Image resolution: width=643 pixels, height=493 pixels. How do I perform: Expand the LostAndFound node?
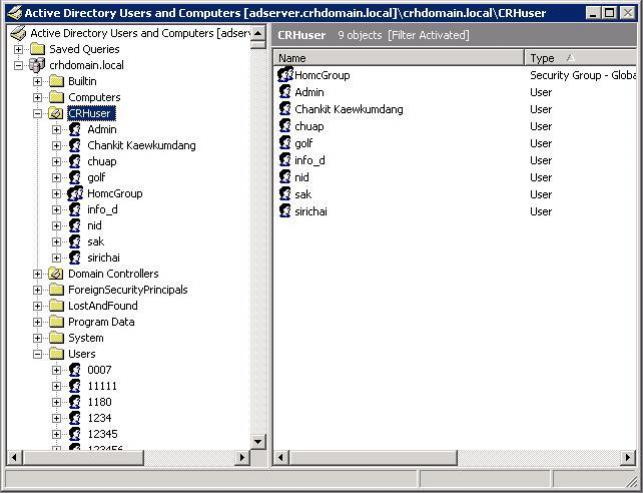[x=37, y=306]
